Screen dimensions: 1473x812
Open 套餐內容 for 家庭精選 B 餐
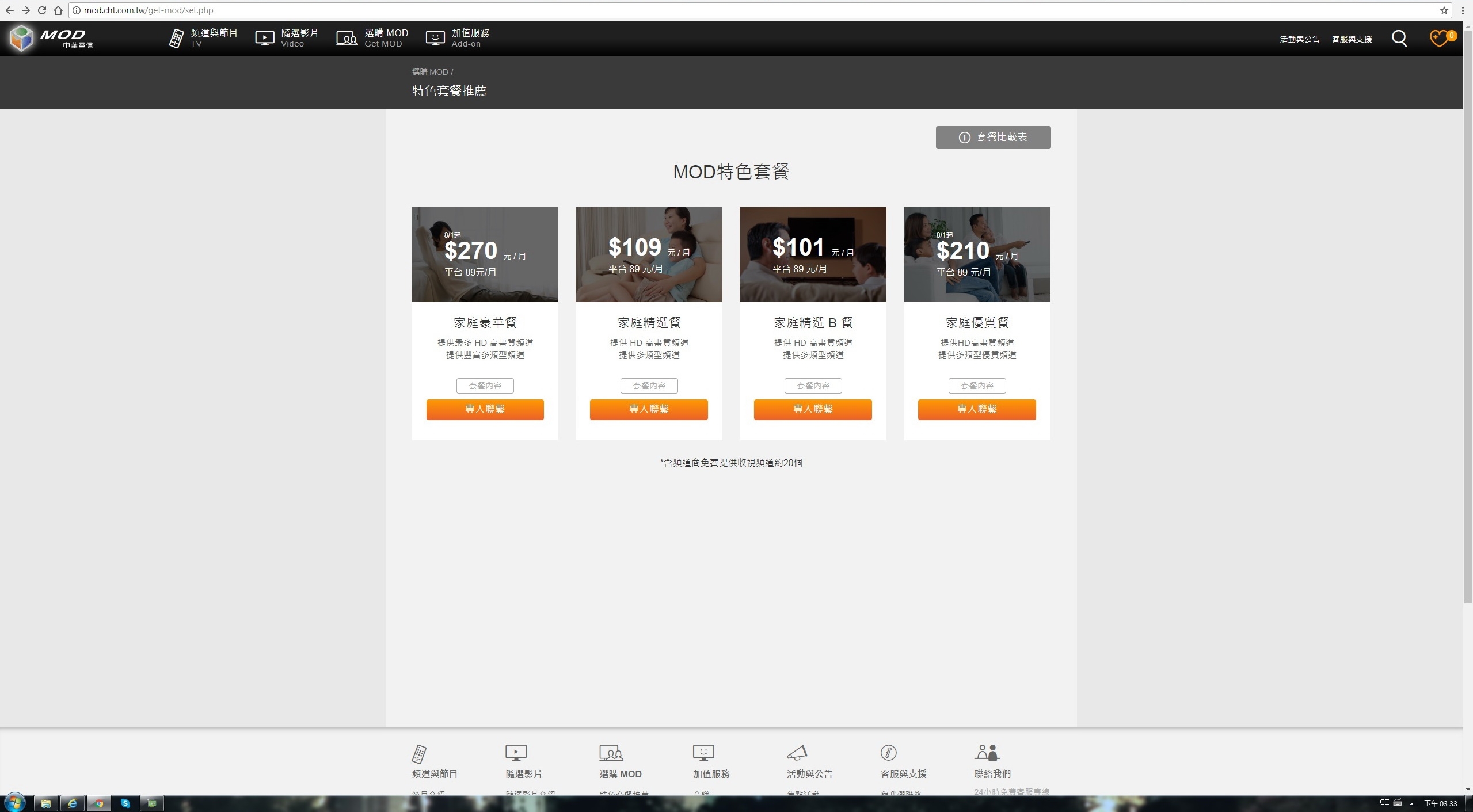pyautogui.click(x=813, y=386)
